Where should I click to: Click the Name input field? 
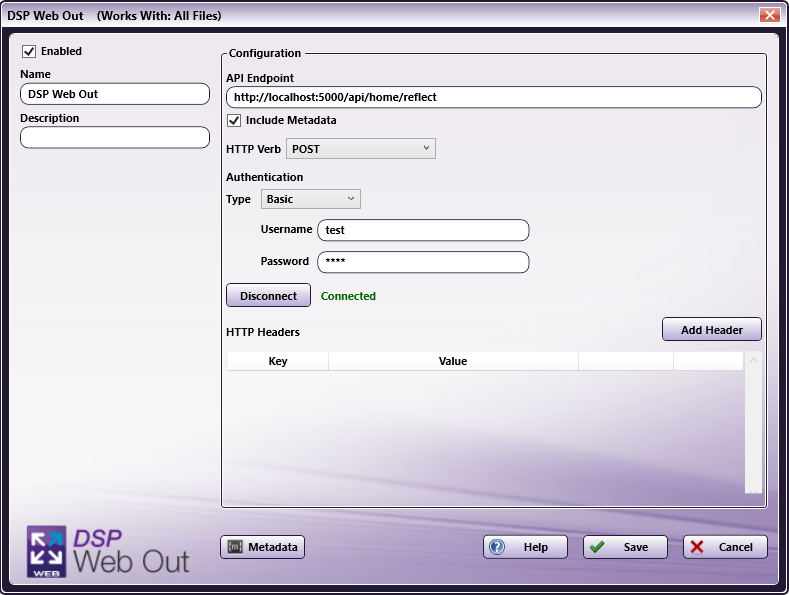point(115,94)
